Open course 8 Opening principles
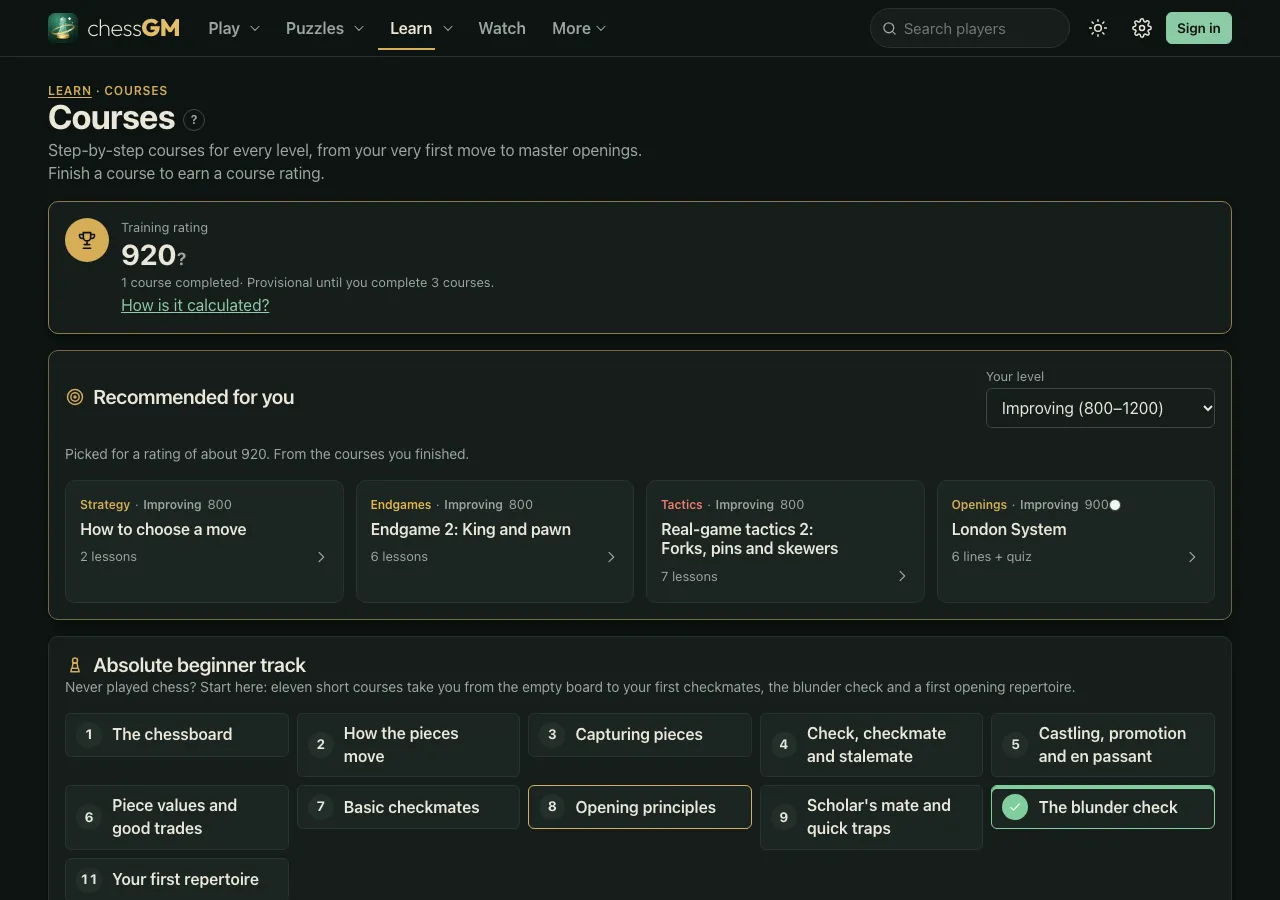Screen dimensions: 1280x900 coord(640,807)
